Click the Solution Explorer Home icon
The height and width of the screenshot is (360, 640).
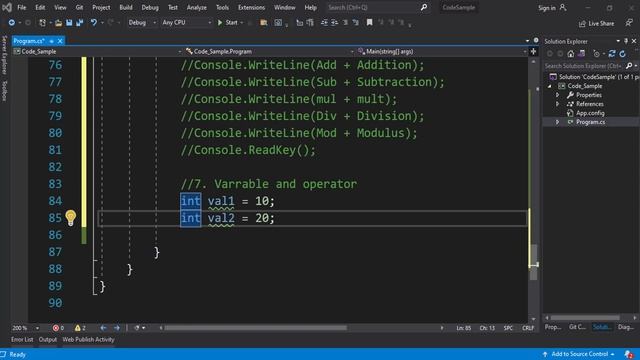tap(571, 54)
